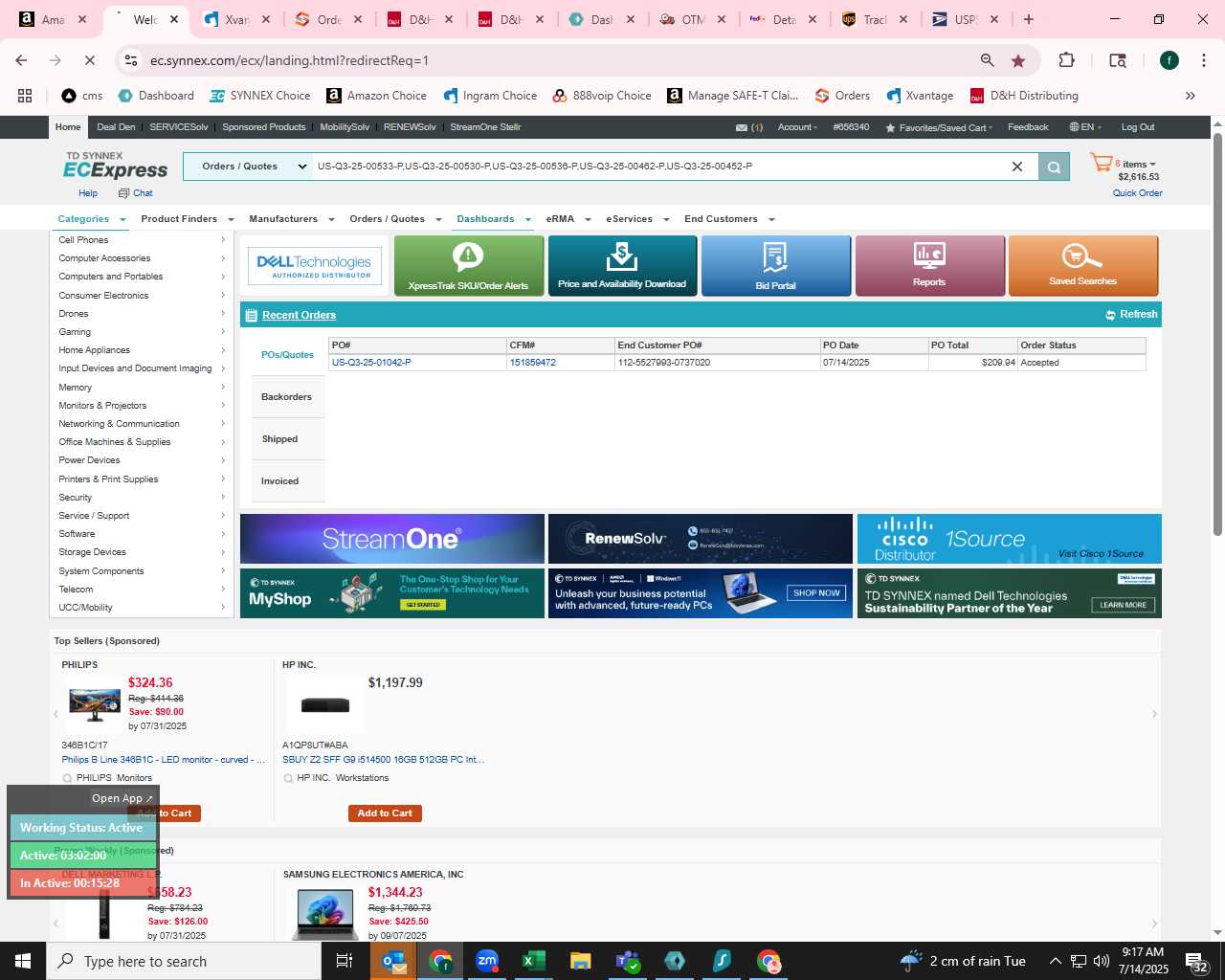
Task: Open Microsoft Teams from the taskbar
Action: pos(628,961)
